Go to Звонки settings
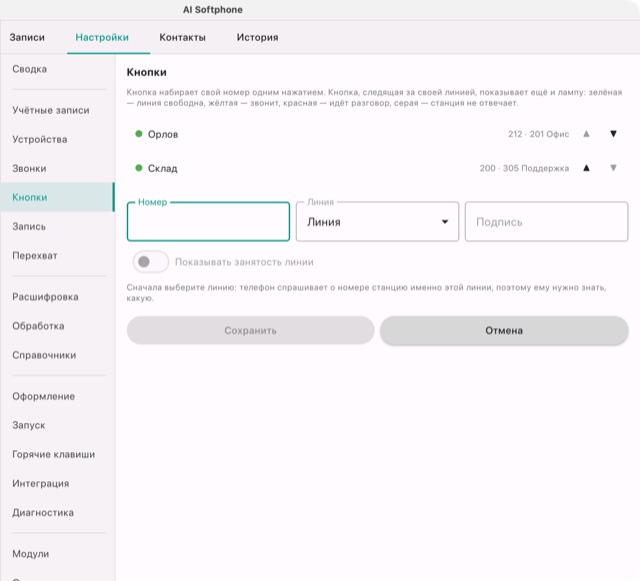 point(57,168)
